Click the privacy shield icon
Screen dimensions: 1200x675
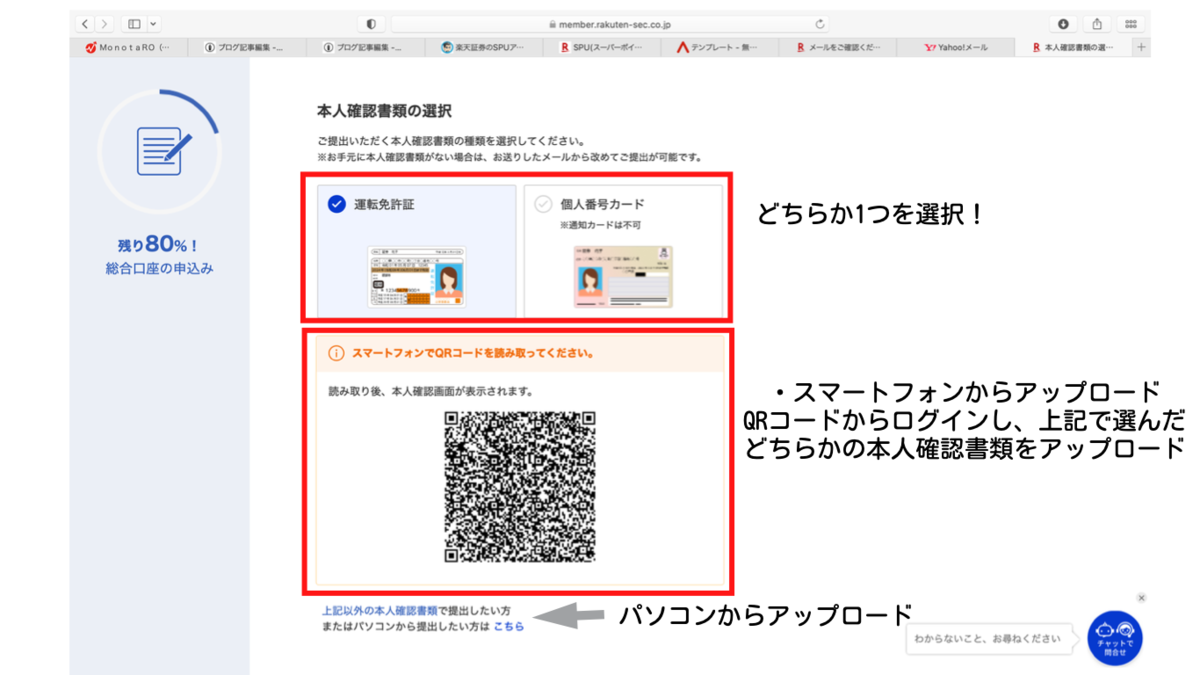point(372,24)
